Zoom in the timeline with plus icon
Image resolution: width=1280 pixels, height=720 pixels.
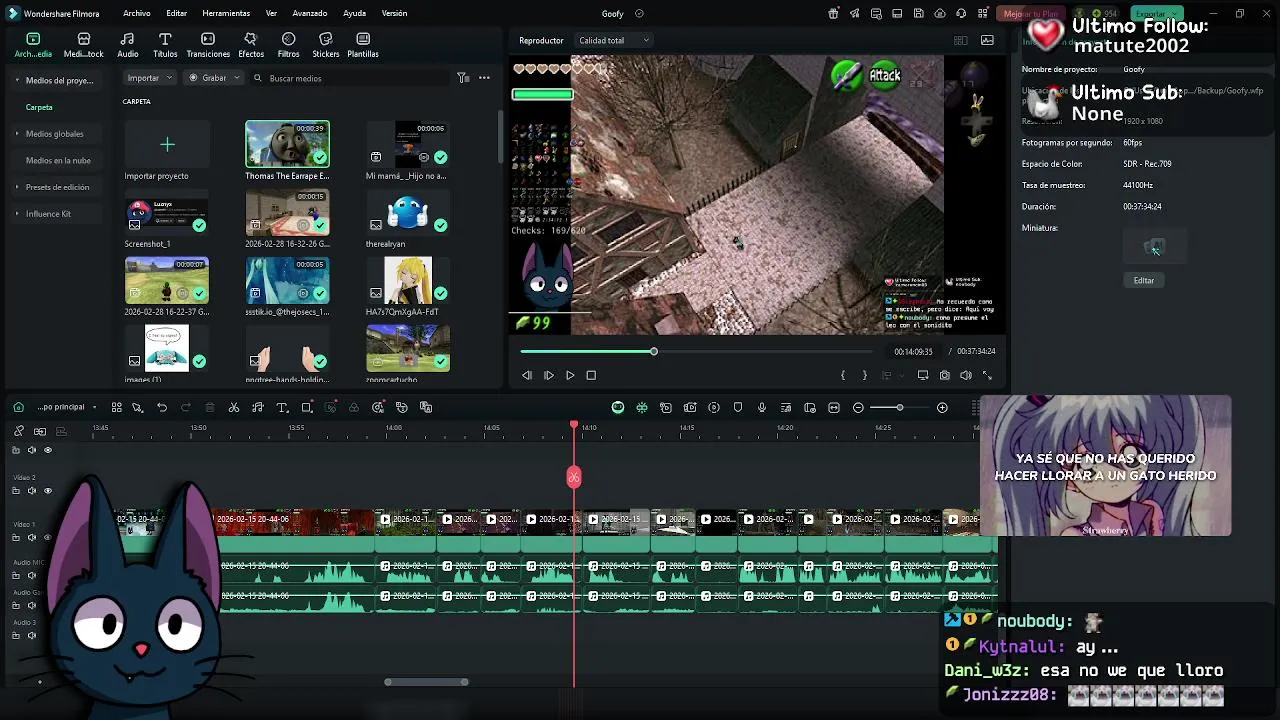(942, 407)
